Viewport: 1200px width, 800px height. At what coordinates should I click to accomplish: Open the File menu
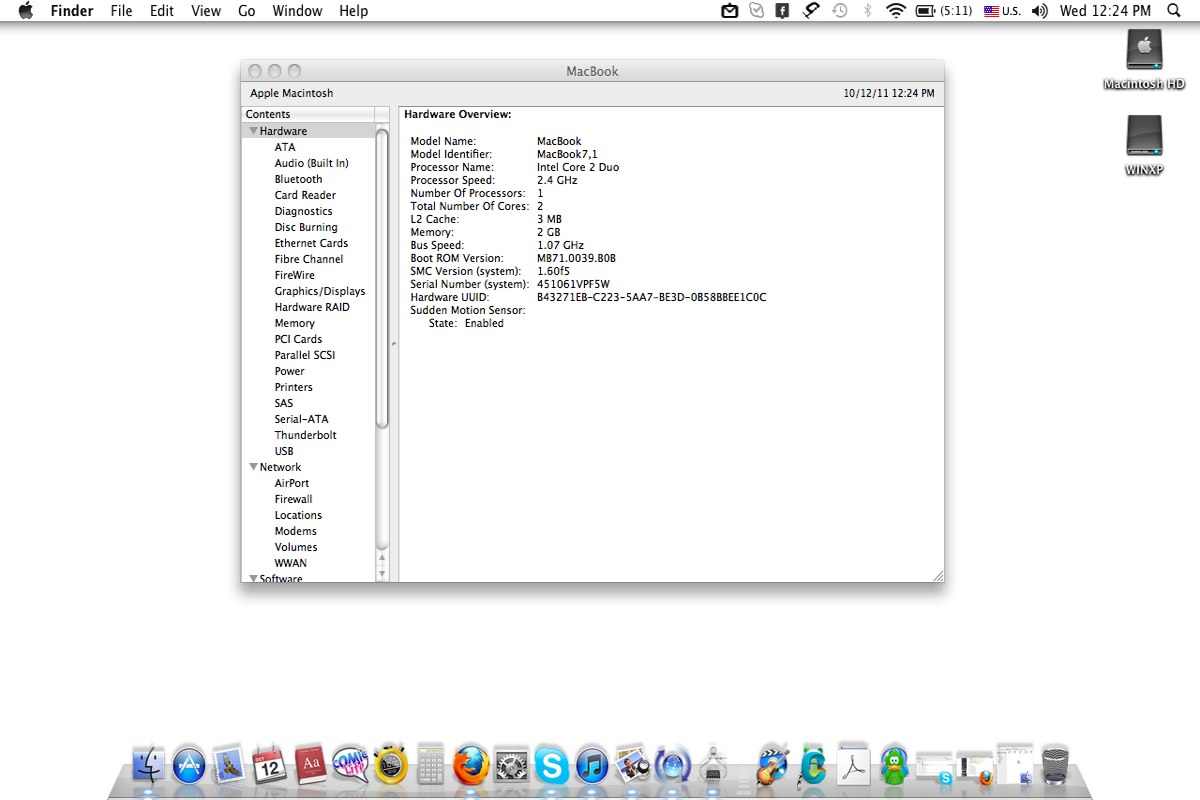click(x=121, y=11)
